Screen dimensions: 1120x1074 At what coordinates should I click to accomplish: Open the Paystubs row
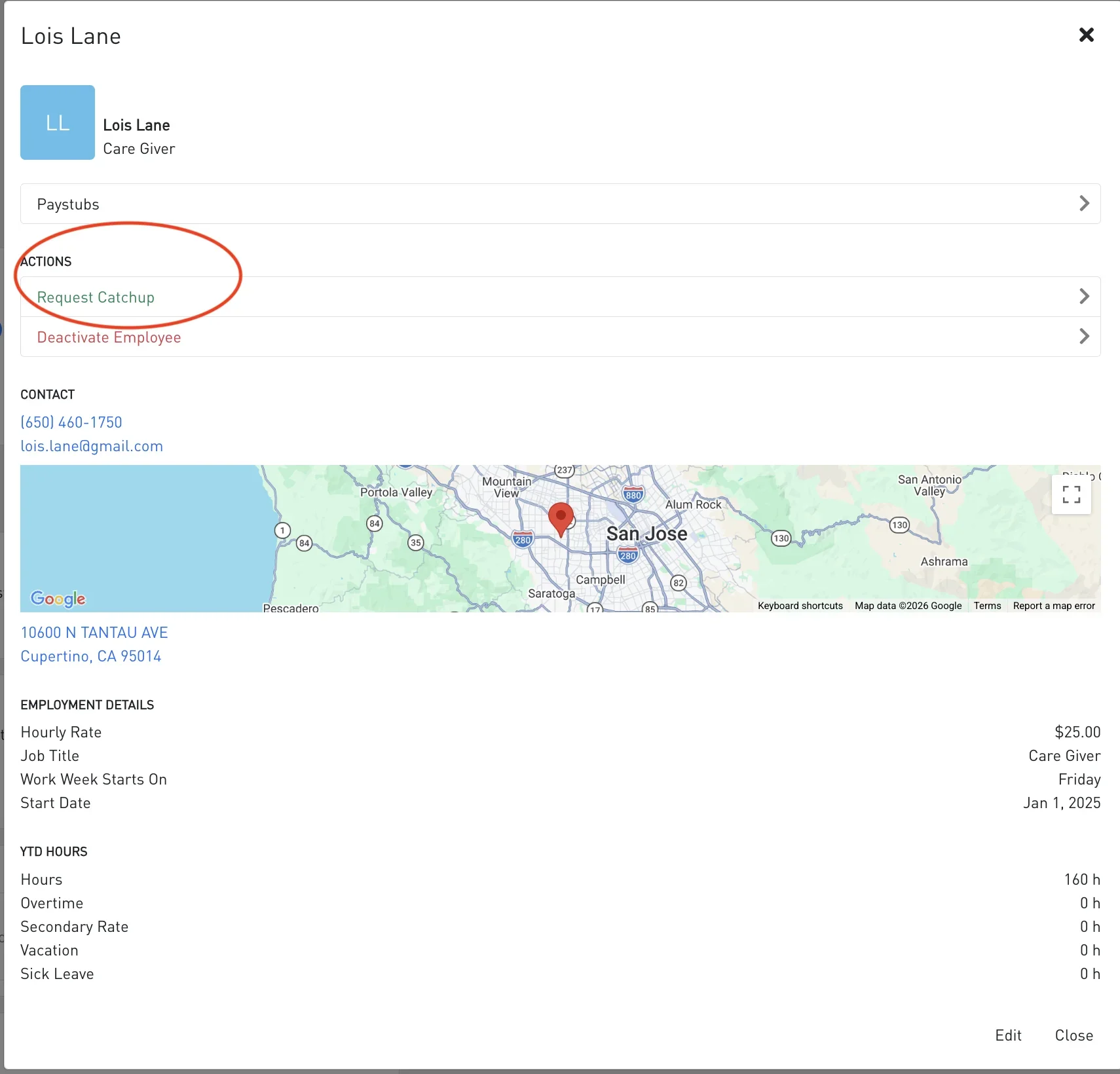tap(560, 204)
